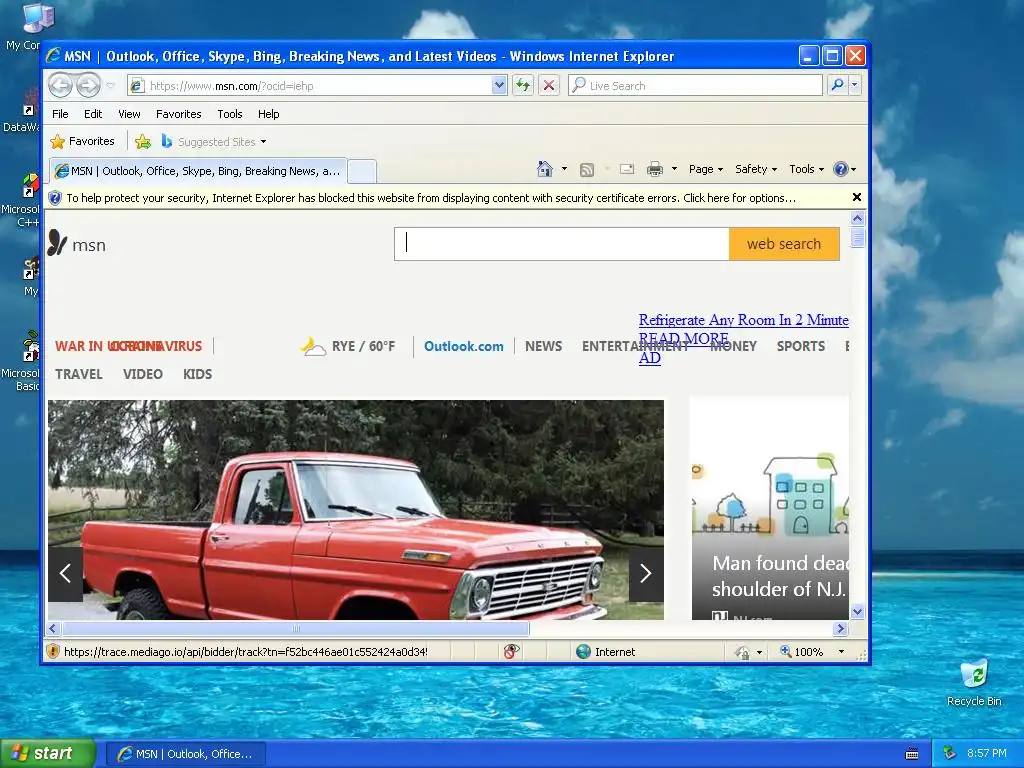Open the NEWS section link
The height and width of the screenshot is (768, 1024).
tap(543, 346)
